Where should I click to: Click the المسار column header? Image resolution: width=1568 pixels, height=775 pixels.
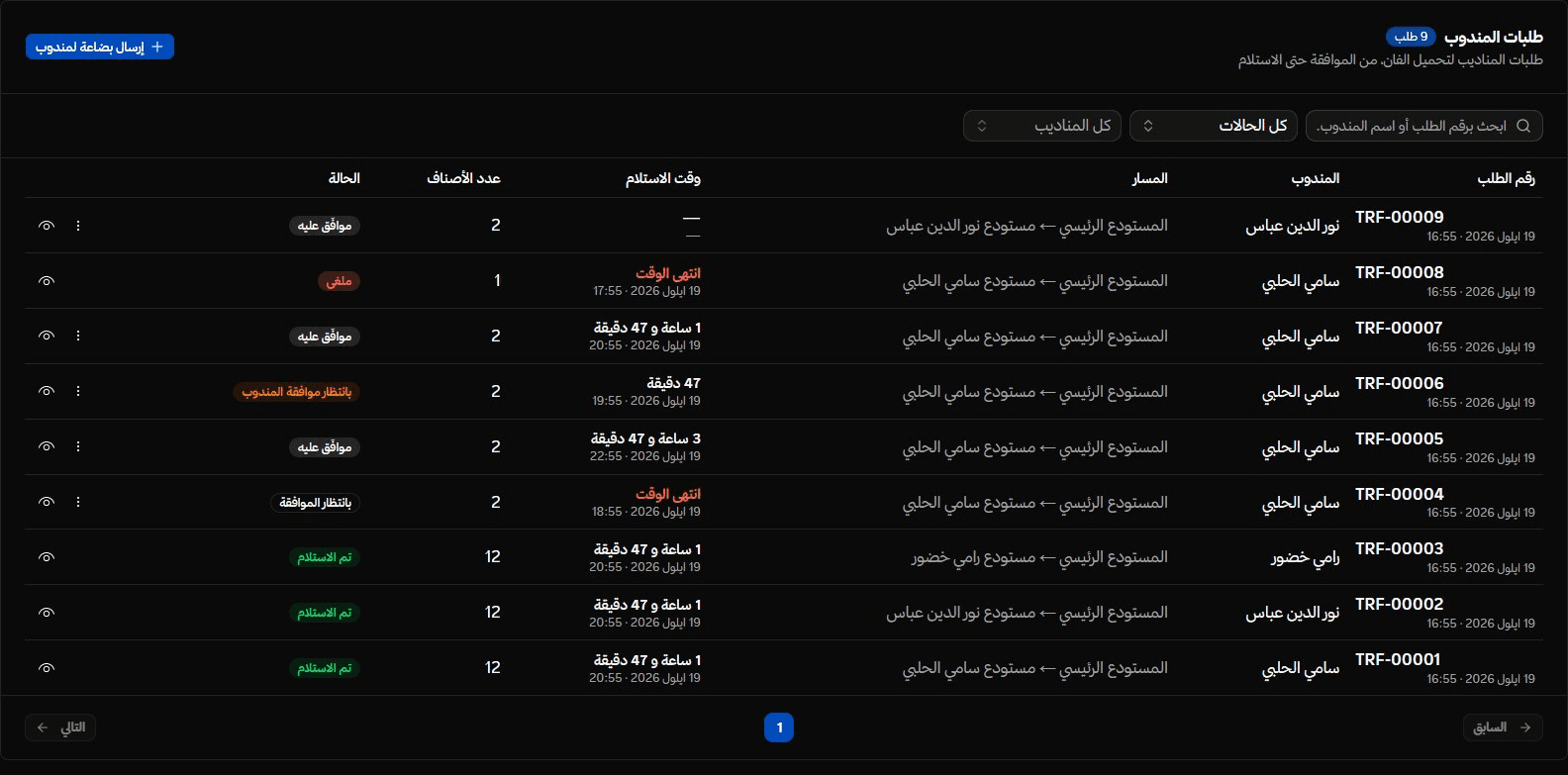click(1149, 178)
